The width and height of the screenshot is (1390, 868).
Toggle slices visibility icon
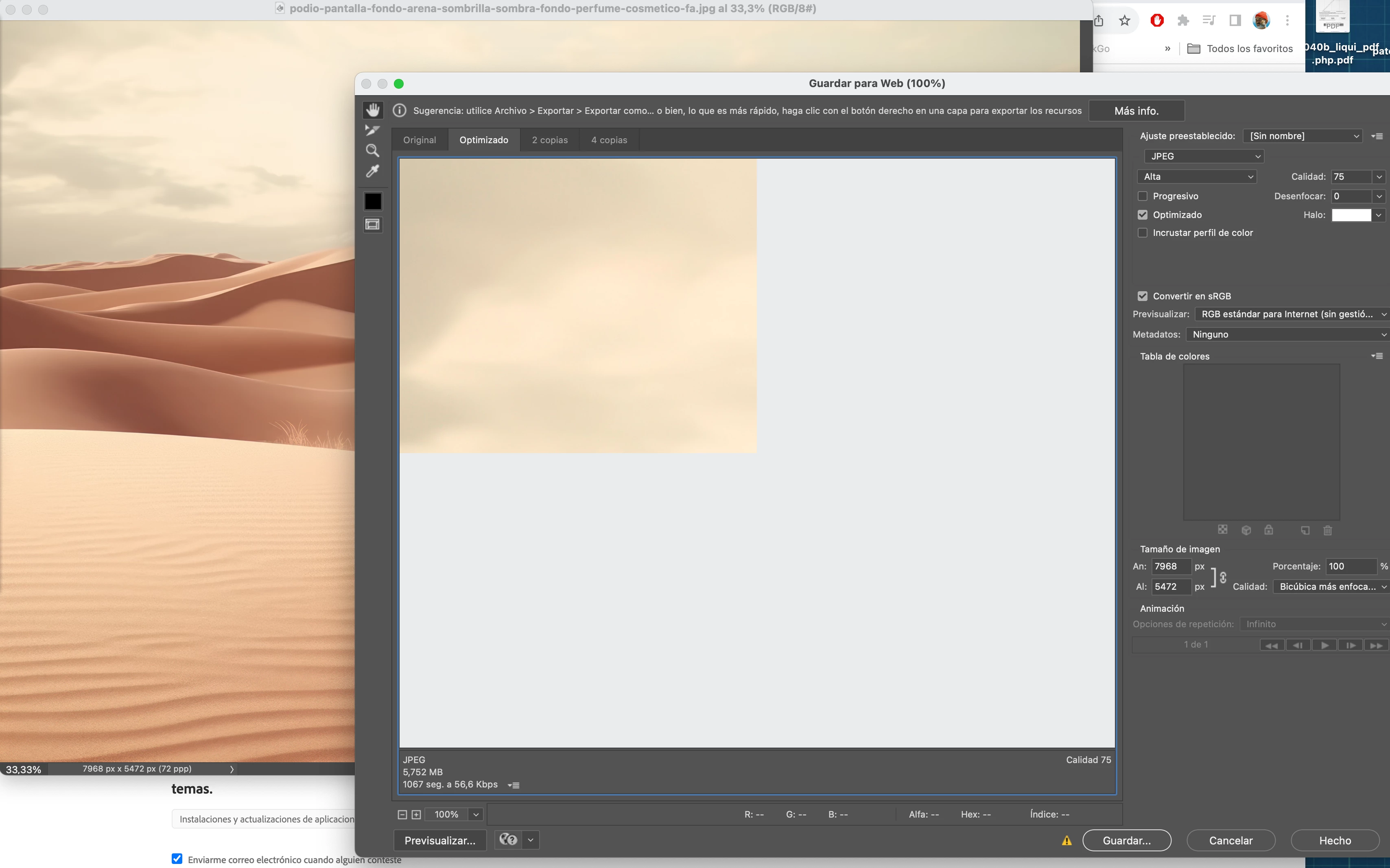click(x=373, y=225)
